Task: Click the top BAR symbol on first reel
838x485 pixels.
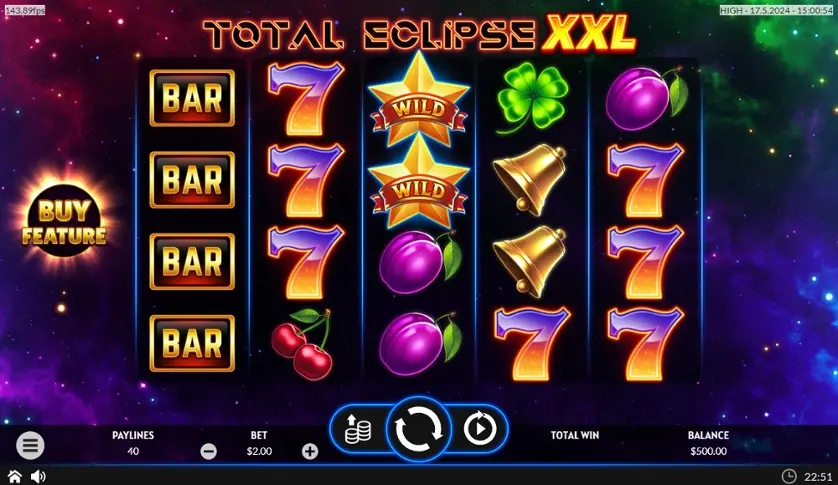Action: [x=192, y=98]
